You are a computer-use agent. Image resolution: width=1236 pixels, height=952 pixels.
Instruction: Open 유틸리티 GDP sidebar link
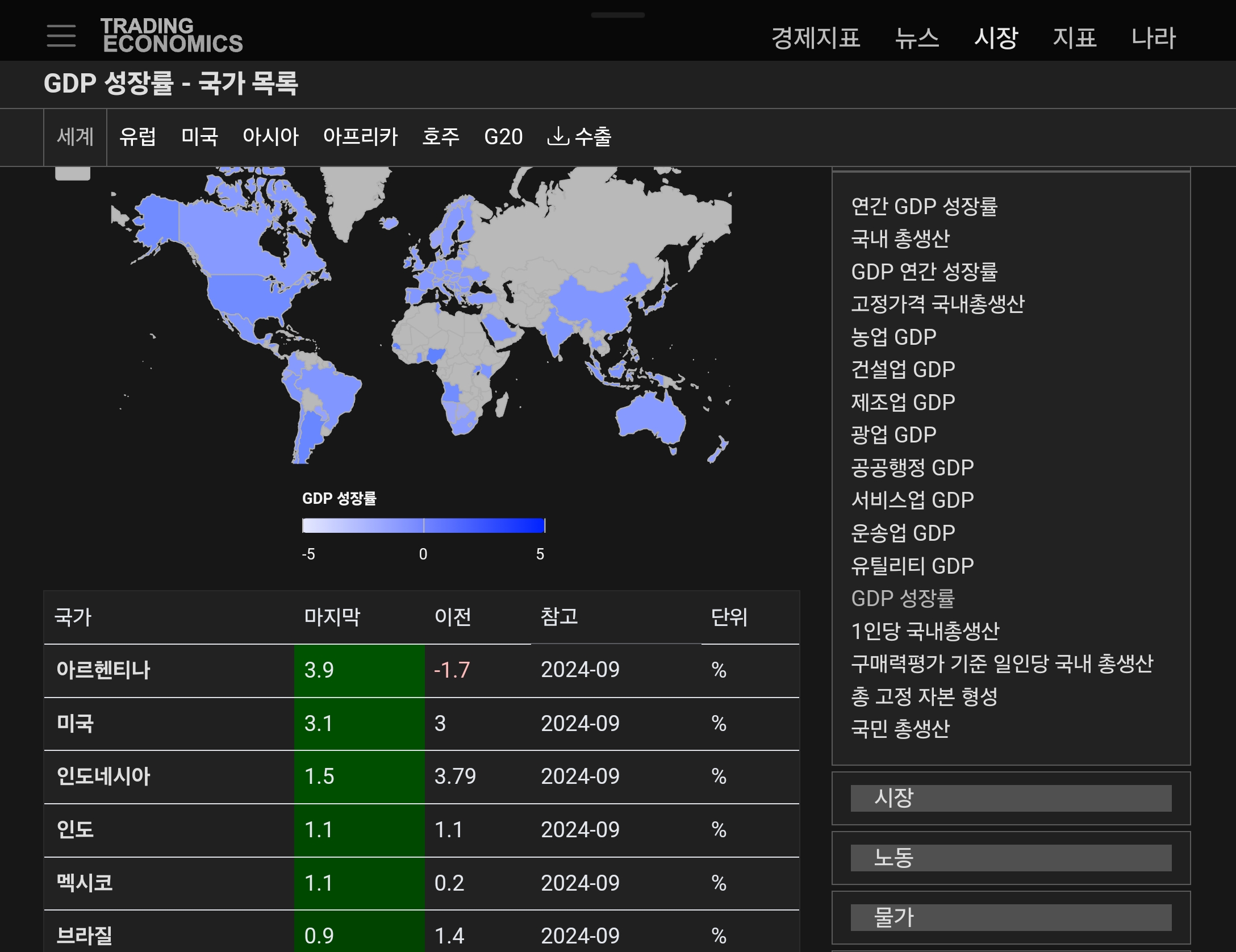[912, 566]
